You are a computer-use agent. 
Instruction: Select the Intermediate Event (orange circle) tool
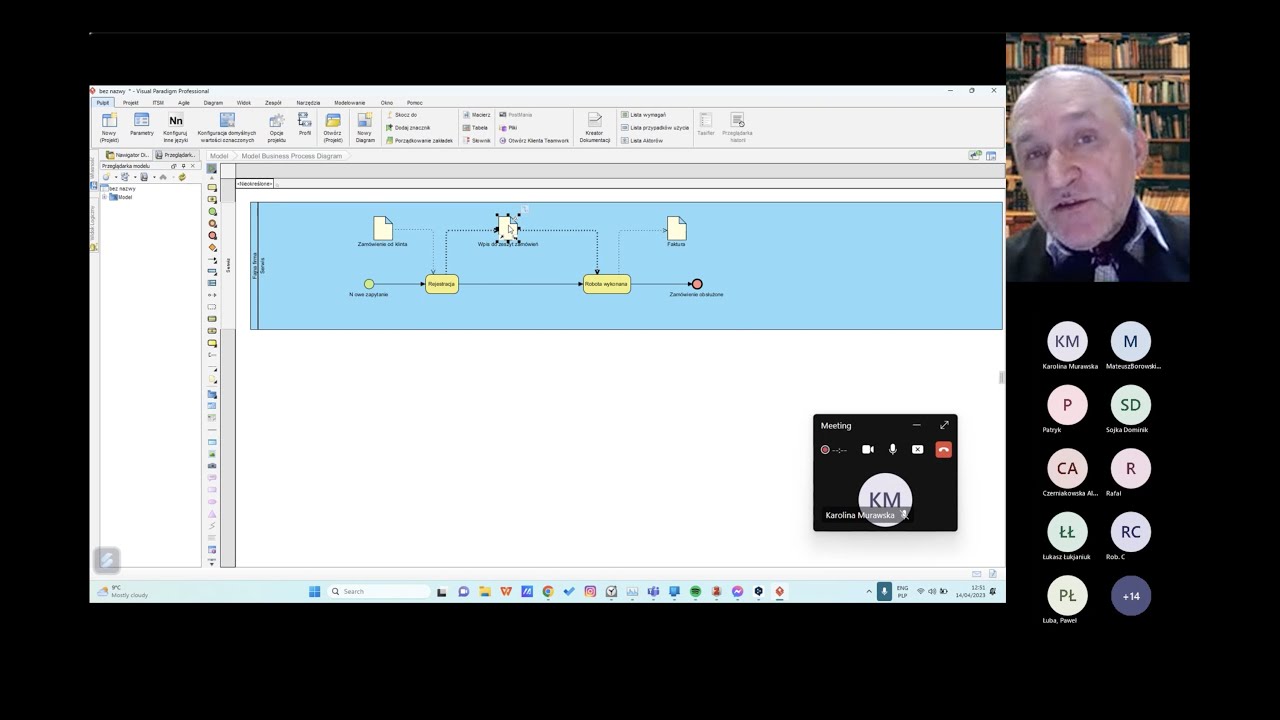point(212,224)
